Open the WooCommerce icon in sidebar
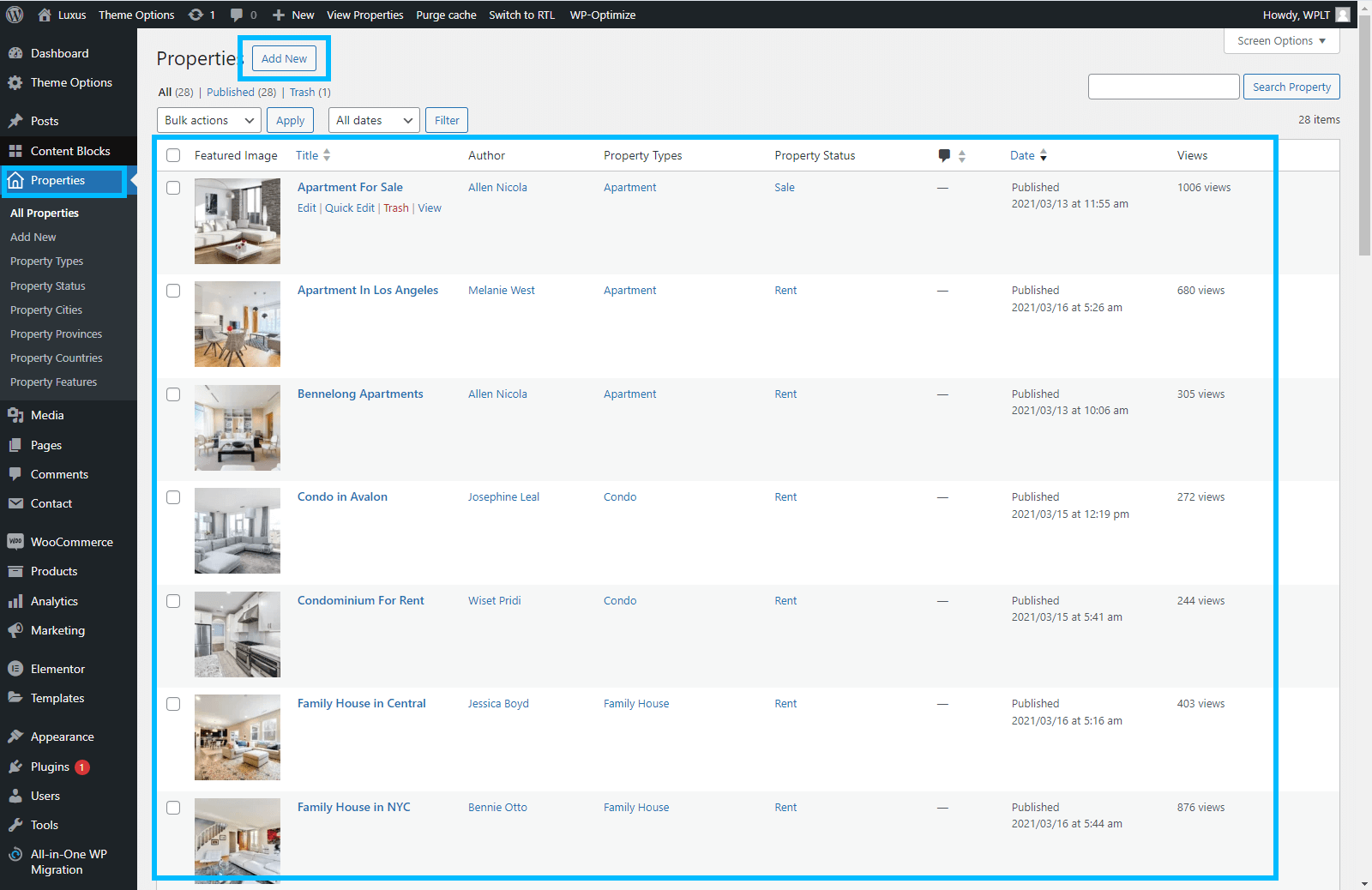 pyautogui.click(x=15, y=542)
